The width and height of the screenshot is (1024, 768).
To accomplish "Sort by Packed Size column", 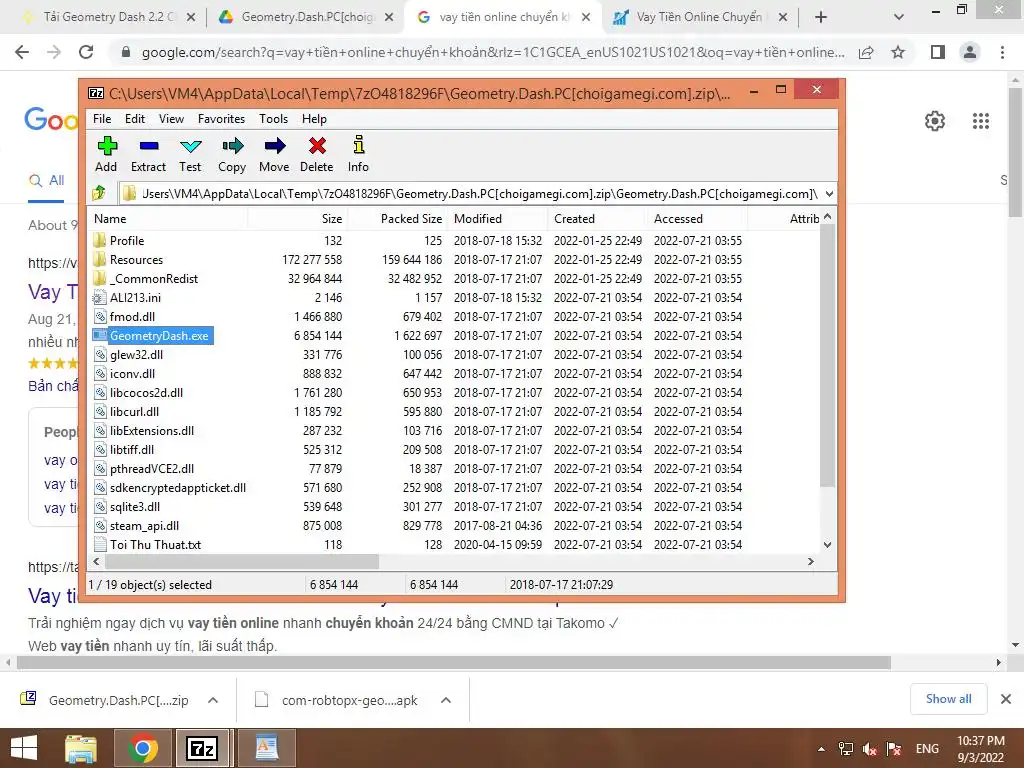I will (396, 219).
